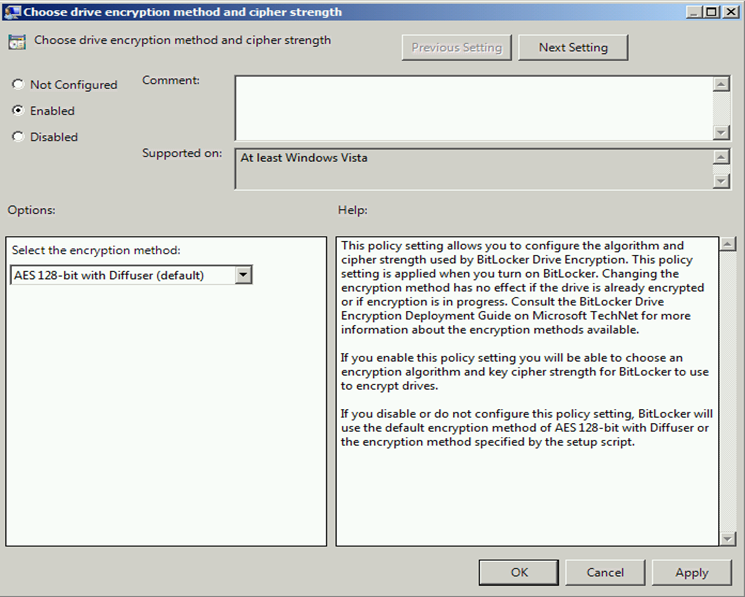
Task: Click the 'Help:' label
Action: (x=353, y=210)
